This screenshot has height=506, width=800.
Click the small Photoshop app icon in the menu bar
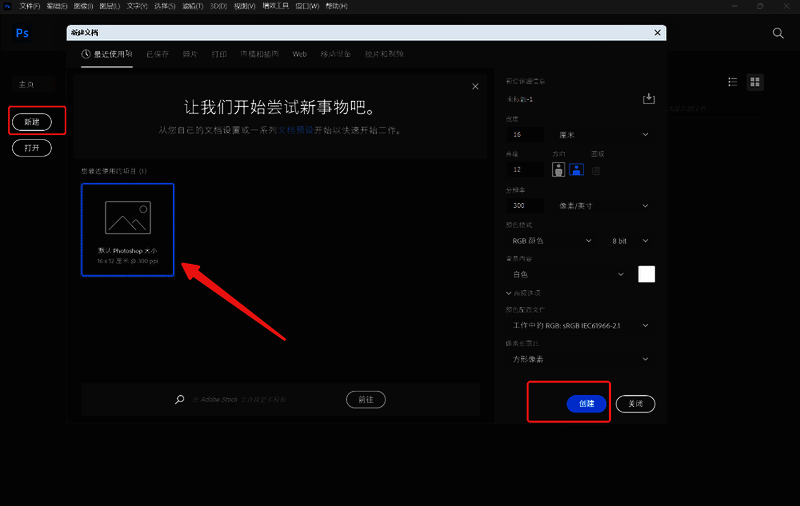coord(7,6)
